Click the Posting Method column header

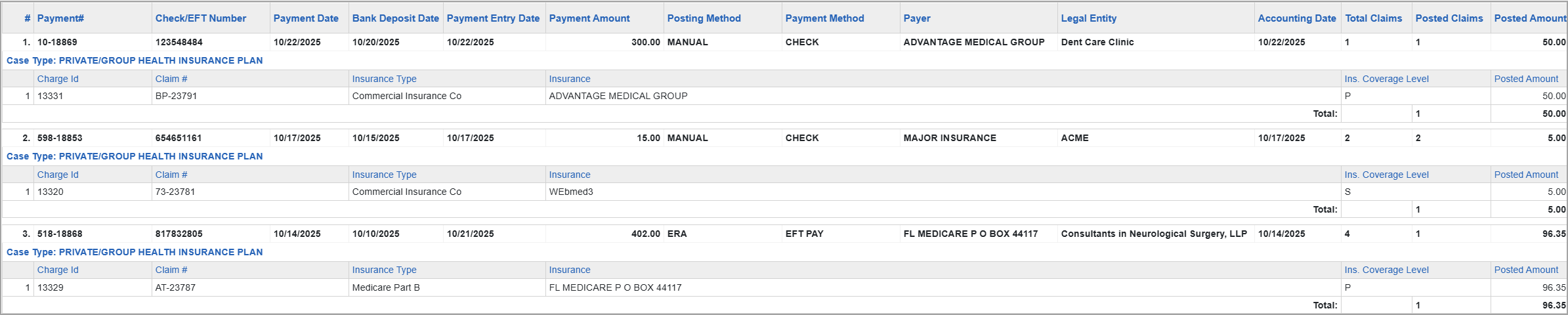coord(704,18)
